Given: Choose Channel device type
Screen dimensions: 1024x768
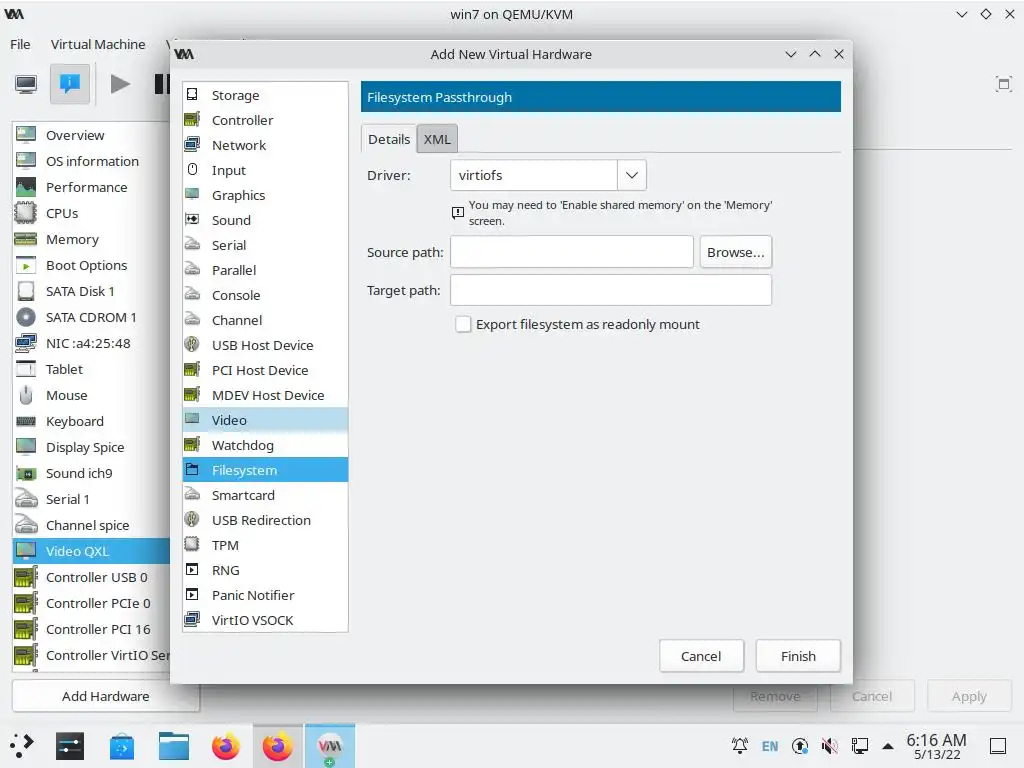Looking at the screenshot, I should [265, 320].
